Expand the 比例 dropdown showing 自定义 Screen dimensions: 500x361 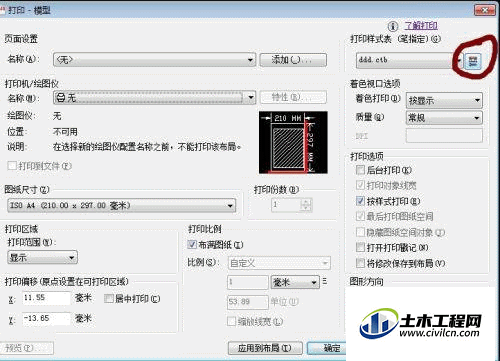(279, 263)
